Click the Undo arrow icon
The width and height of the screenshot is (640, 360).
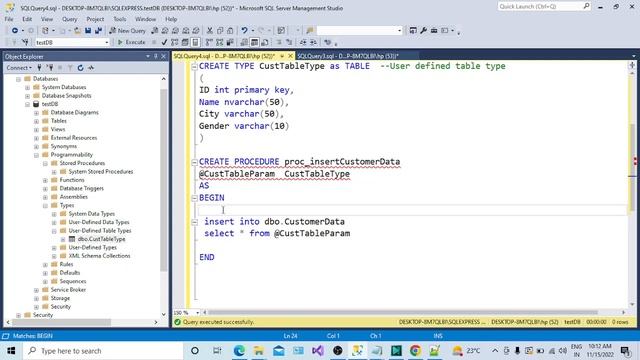[x=244, y=31]
